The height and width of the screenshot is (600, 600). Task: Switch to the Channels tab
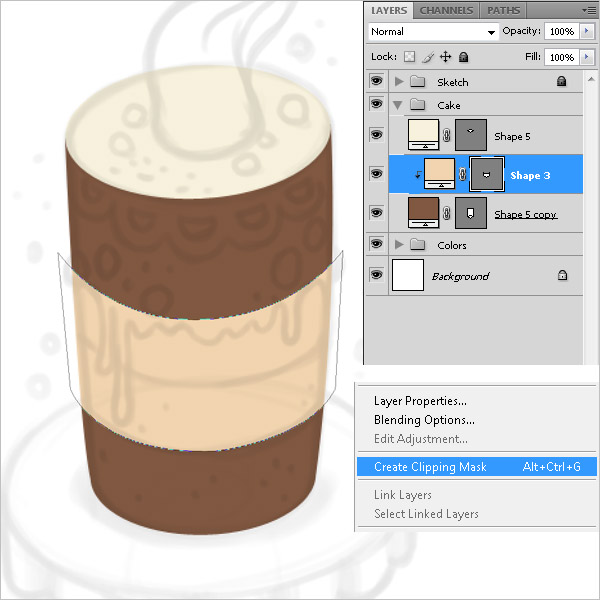tap(446, 10)
